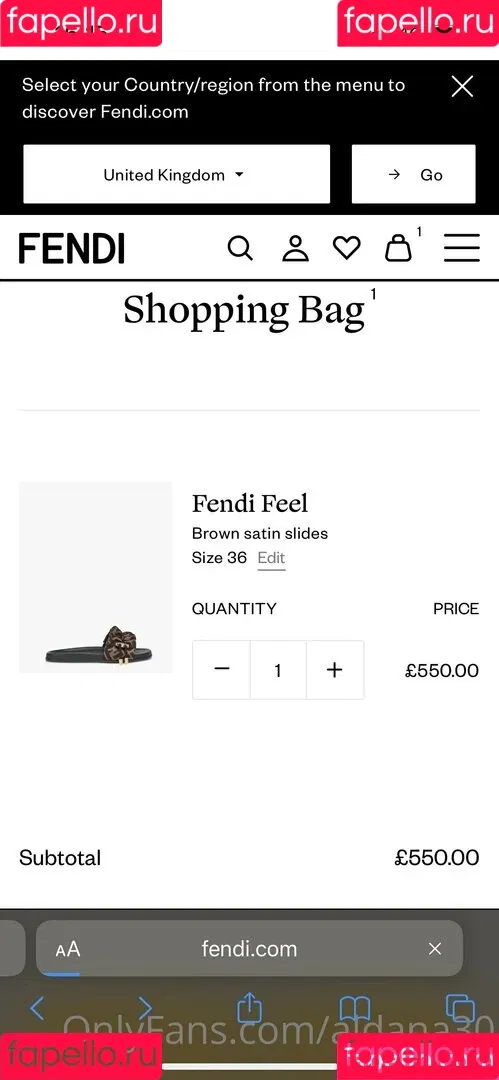
Task: Click the Go button
Action: [414, 174]
